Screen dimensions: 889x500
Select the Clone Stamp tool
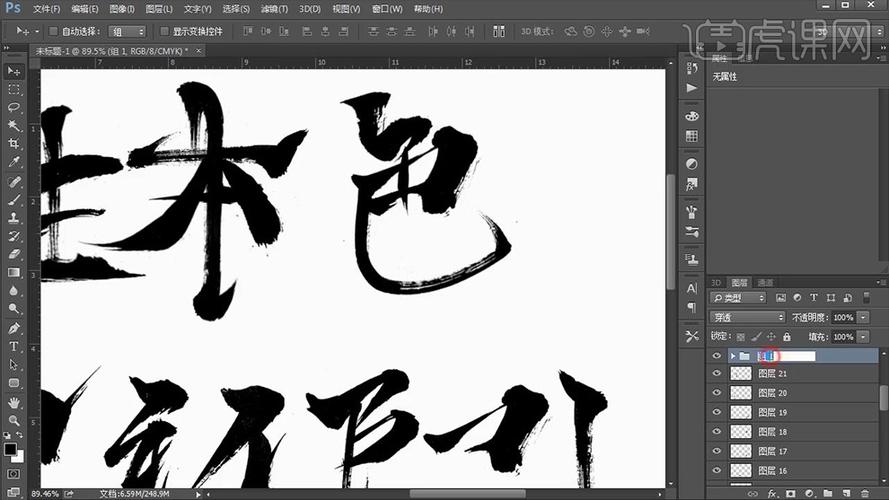14,218
